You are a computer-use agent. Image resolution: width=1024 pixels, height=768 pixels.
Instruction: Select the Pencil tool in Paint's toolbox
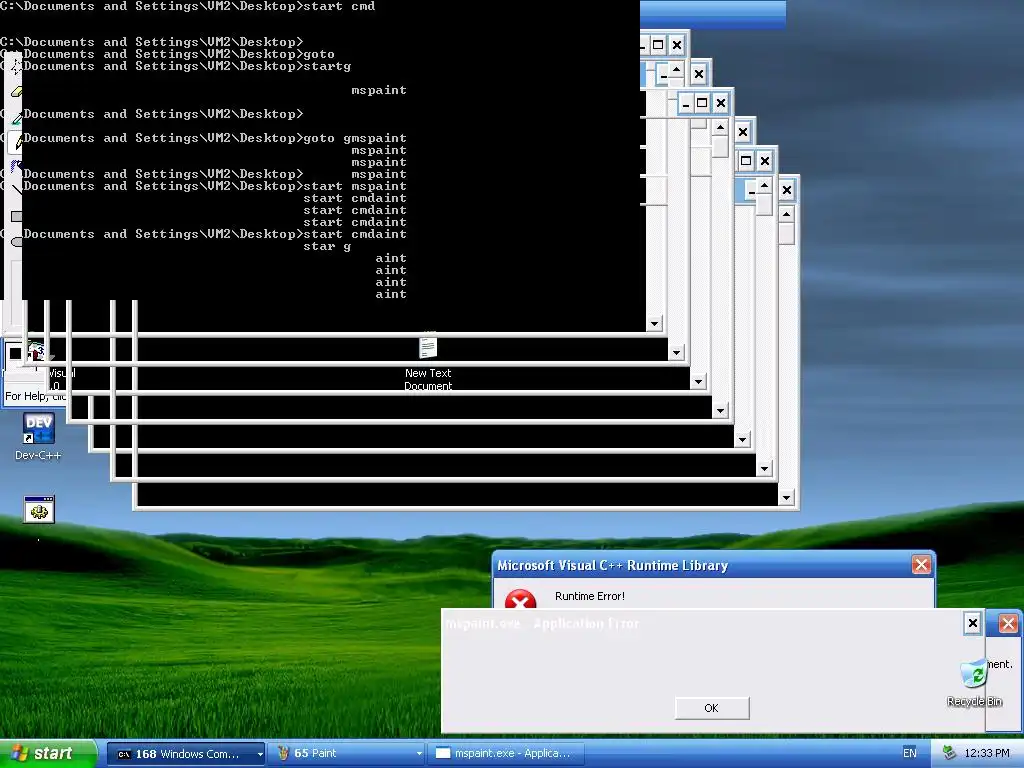click(x=16, y=142)
